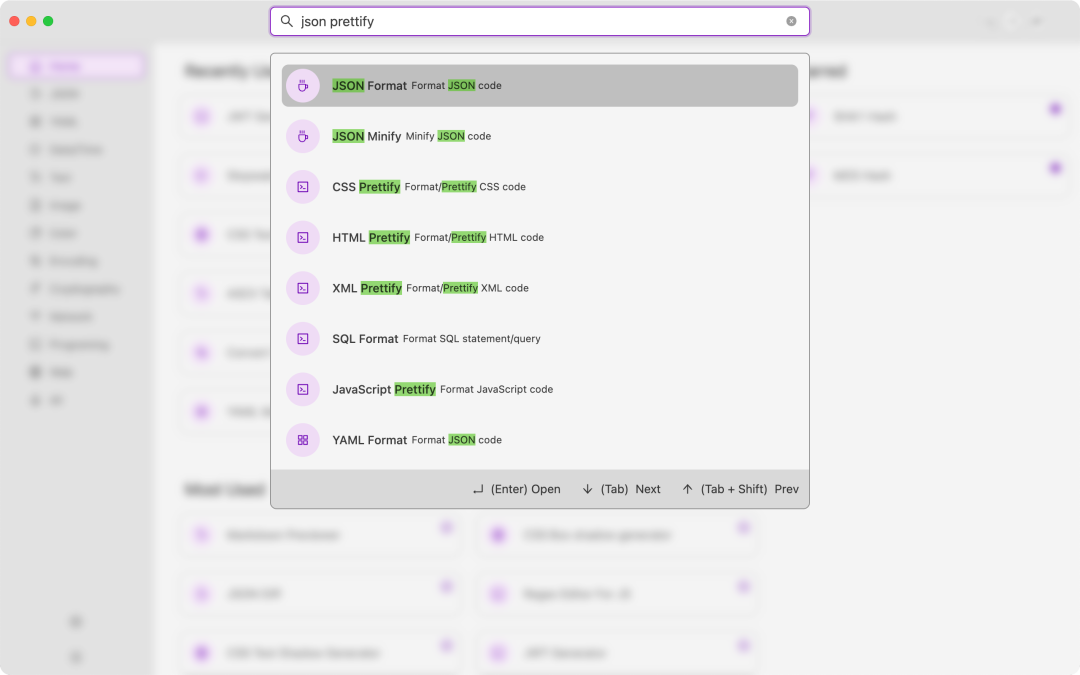Click the YAML Format grid icon
The width and height of the screenshot is (1080, 675).
(302, 440)
